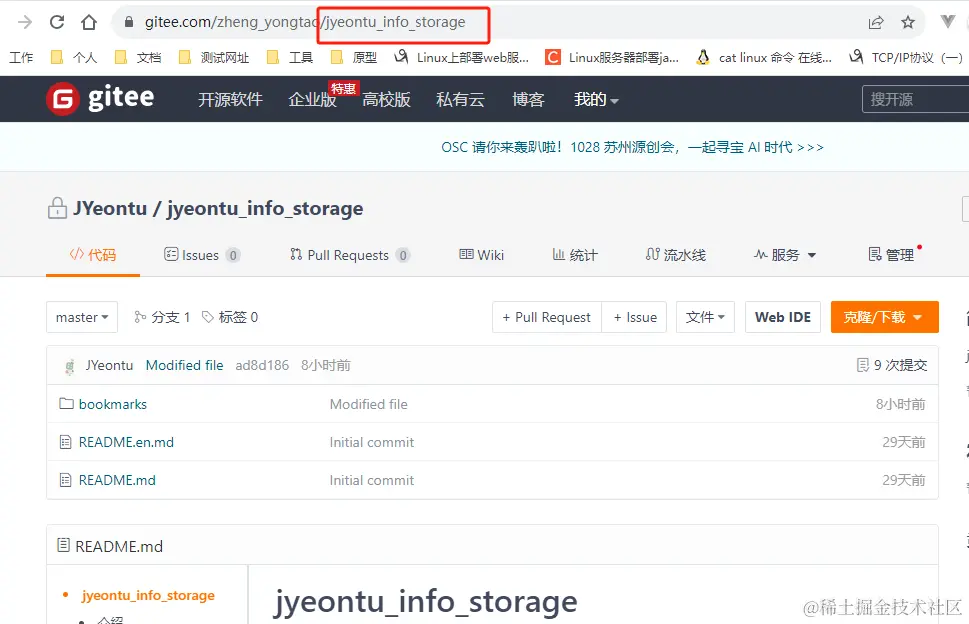Open the 文件 dropdown
Image resolution: width=969 pixels, height=624 pixels.
point(705,317)
